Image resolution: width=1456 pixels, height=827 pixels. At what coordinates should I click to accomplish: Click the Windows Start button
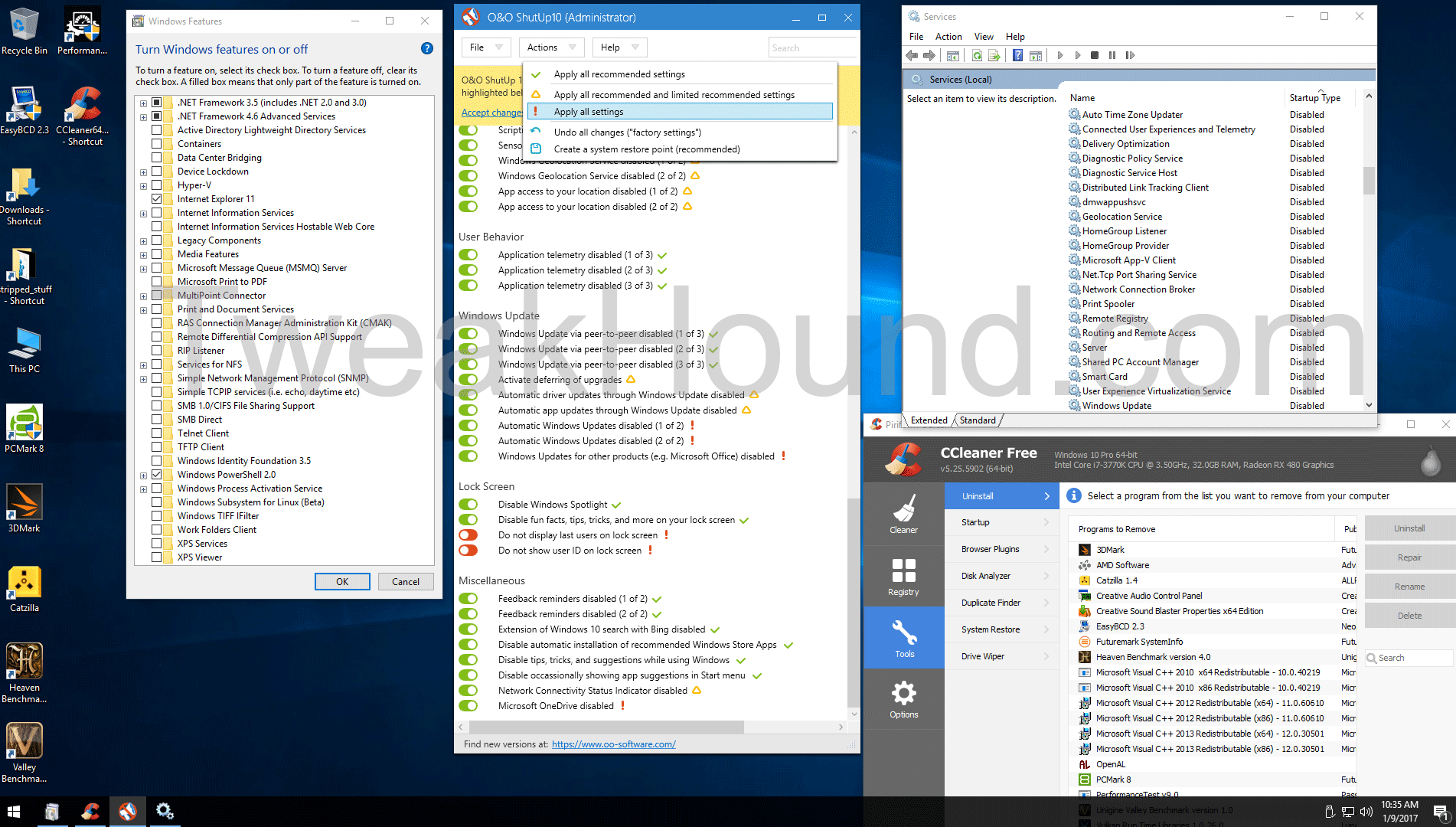tap(14, 812)
